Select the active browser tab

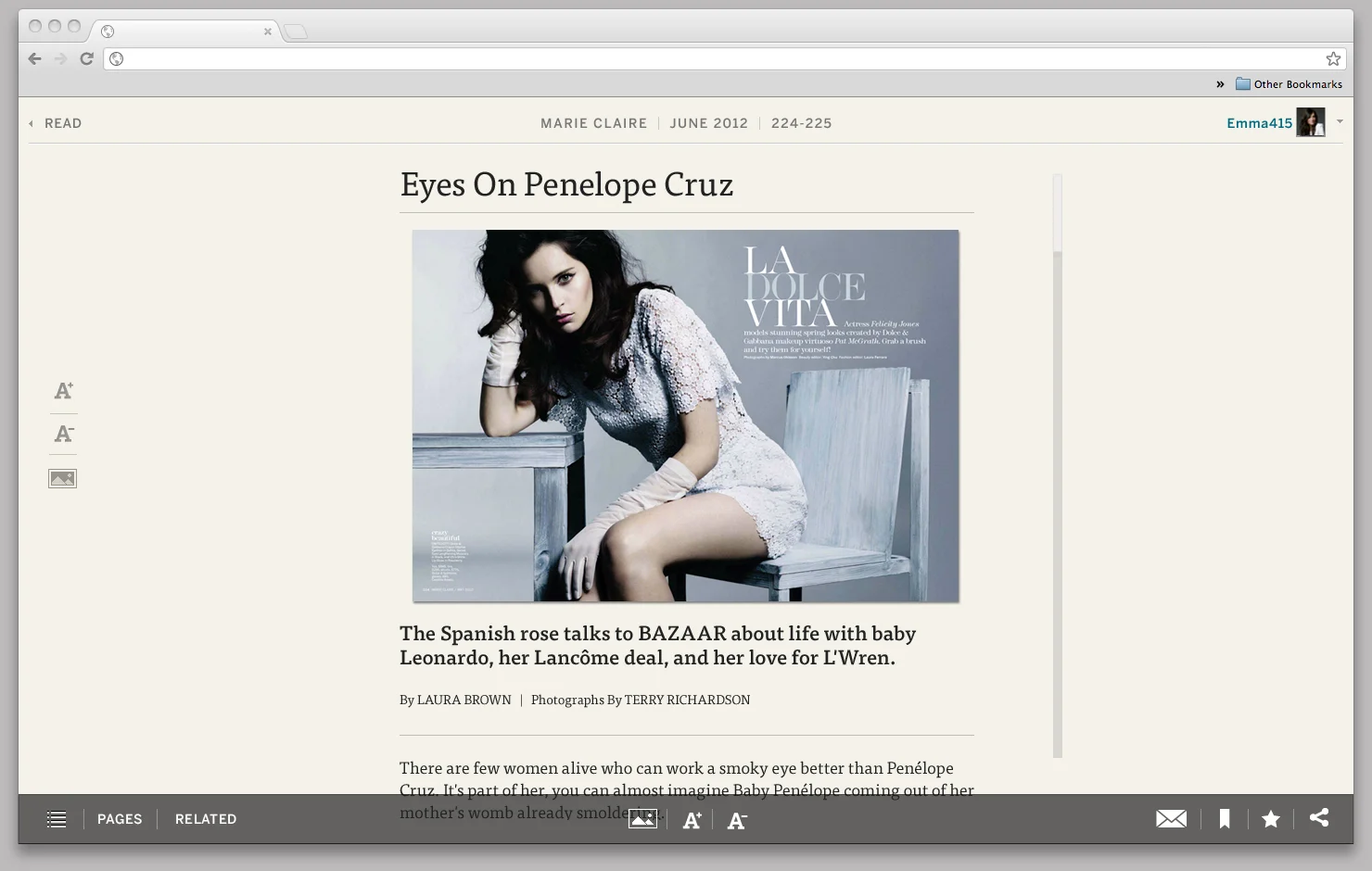185,32
